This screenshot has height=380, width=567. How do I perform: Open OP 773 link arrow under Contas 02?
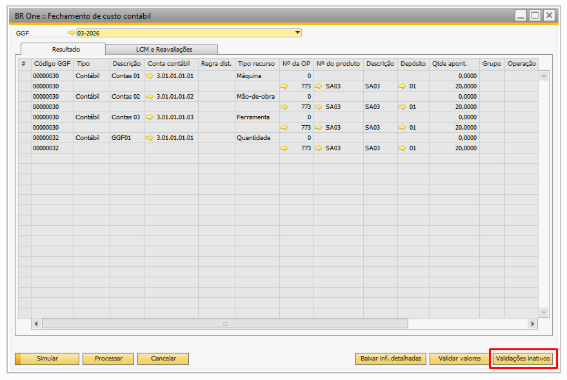coord(284,107)
